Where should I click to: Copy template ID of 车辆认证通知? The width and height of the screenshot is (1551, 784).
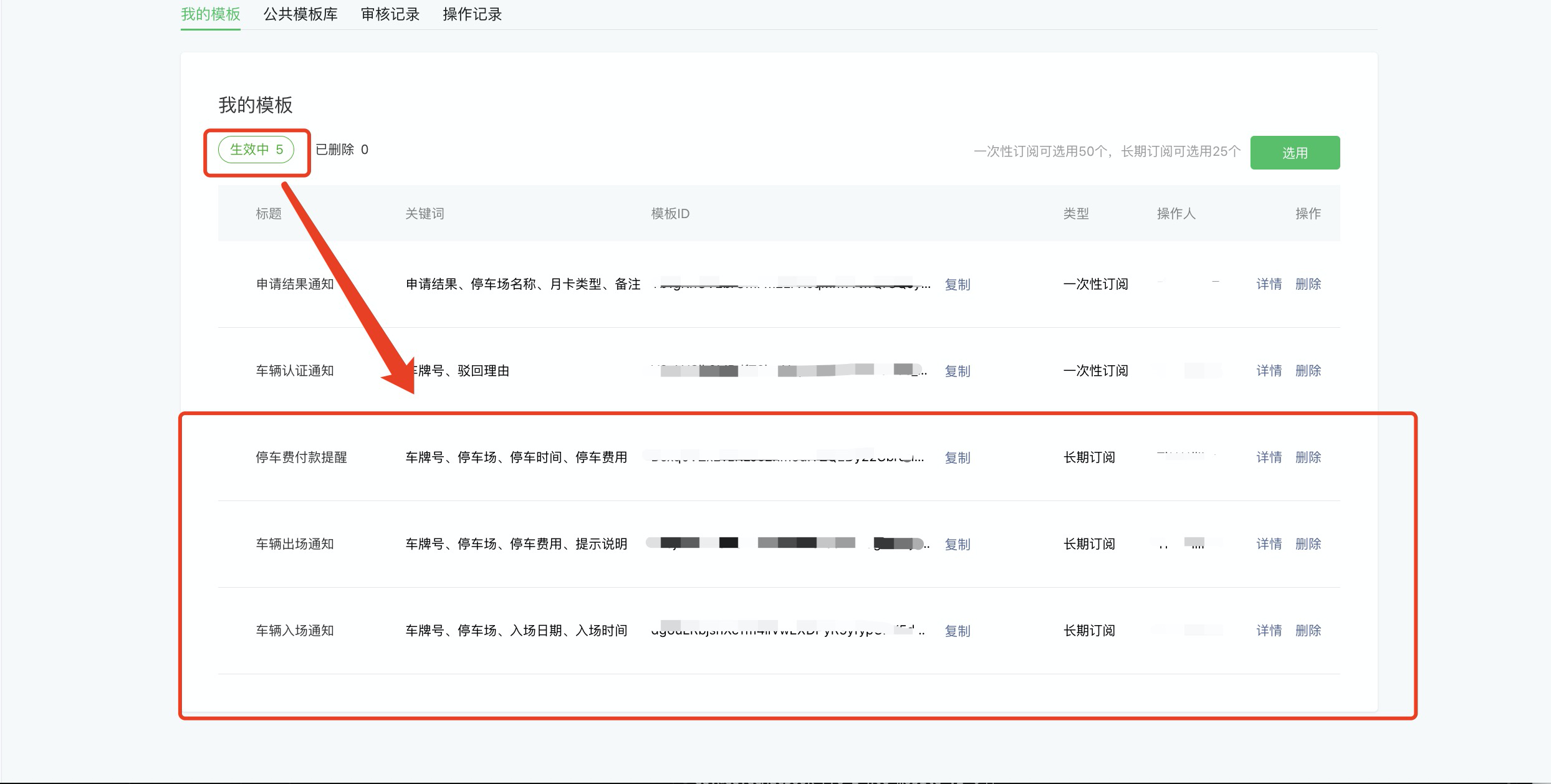pyautogui.click(x=958, y=371)
